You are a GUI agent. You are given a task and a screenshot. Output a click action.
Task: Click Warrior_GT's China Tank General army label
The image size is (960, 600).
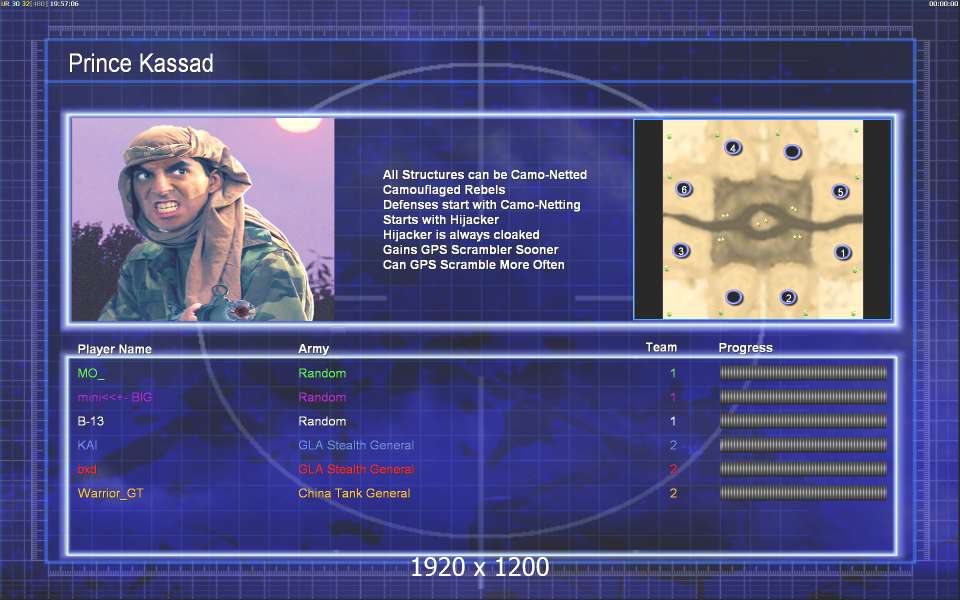[x=354, y=493]
